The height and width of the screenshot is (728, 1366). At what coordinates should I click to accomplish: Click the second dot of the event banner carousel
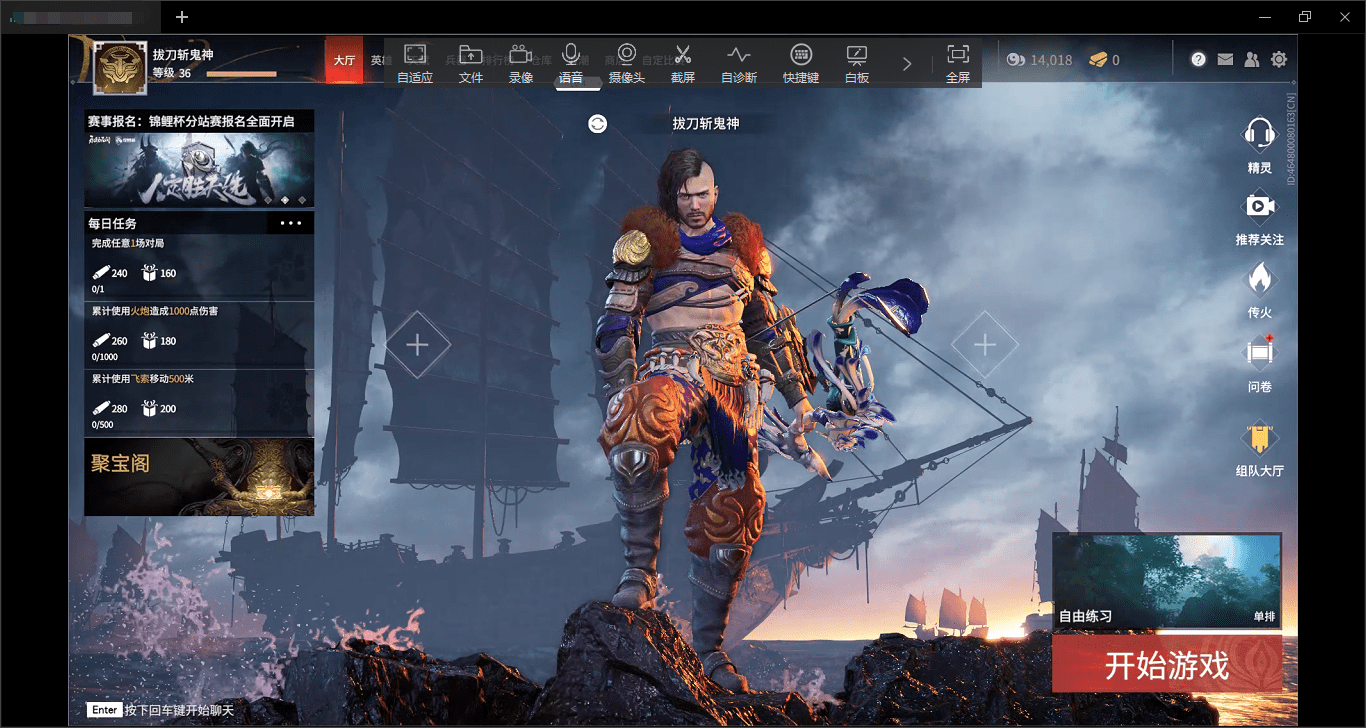tap(284, 200)
